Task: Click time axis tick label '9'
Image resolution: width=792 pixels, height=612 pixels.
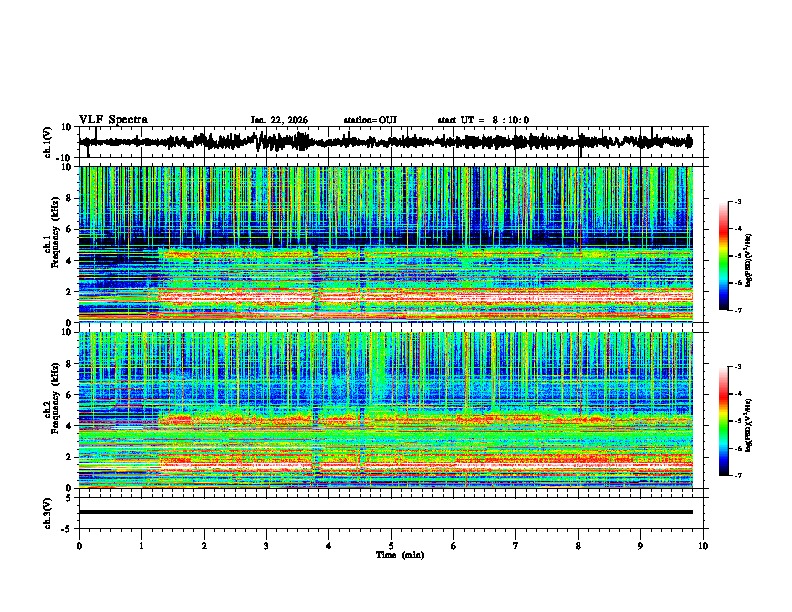Action: [640, 546]
